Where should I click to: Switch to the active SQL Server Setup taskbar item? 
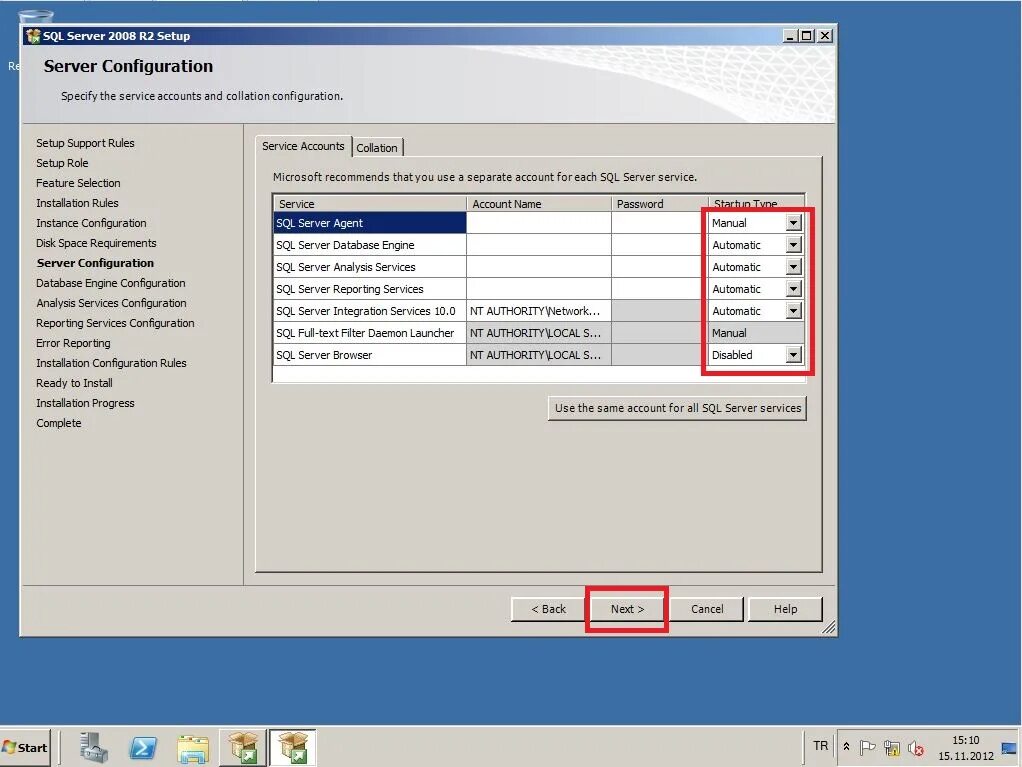click(x=293, y=747)
